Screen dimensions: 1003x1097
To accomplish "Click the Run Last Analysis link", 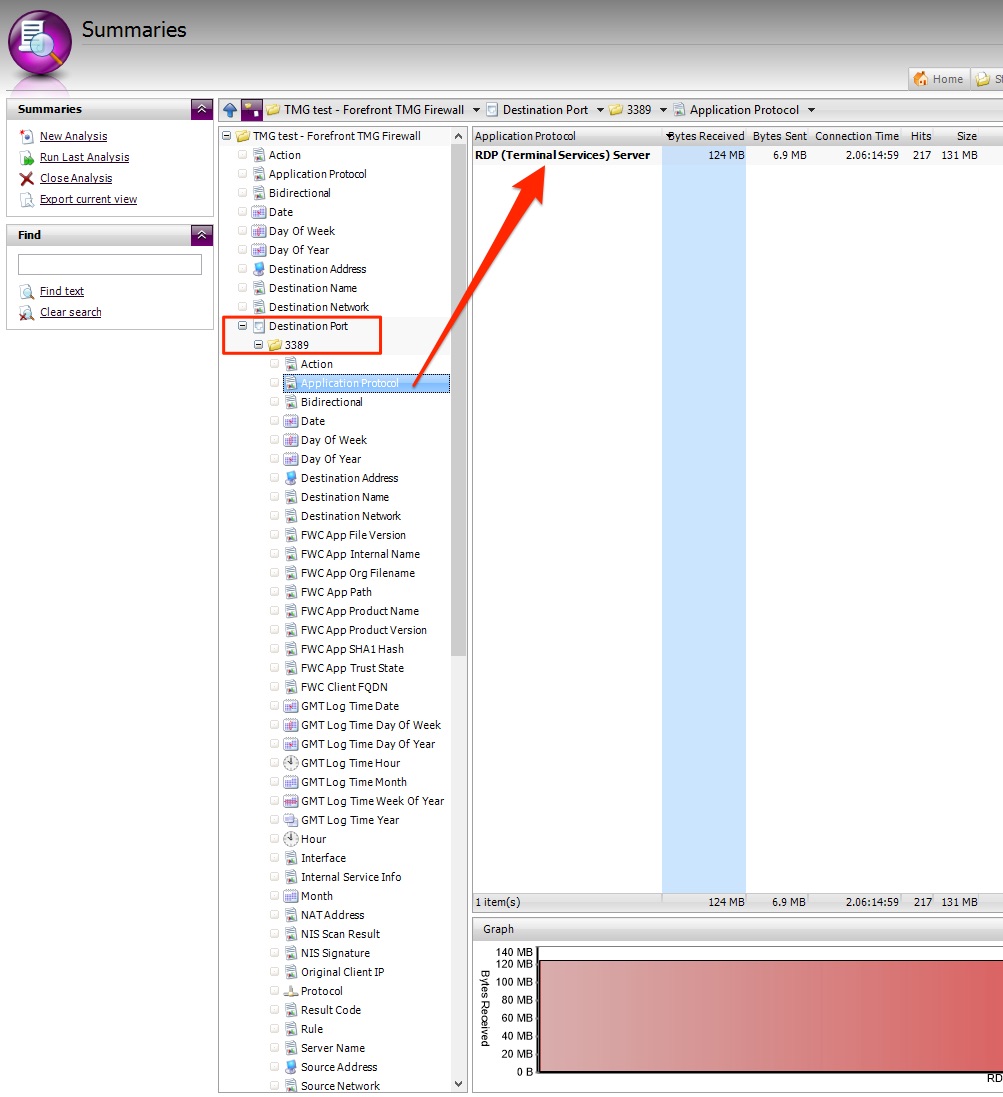I will click(x=85, y=157).
